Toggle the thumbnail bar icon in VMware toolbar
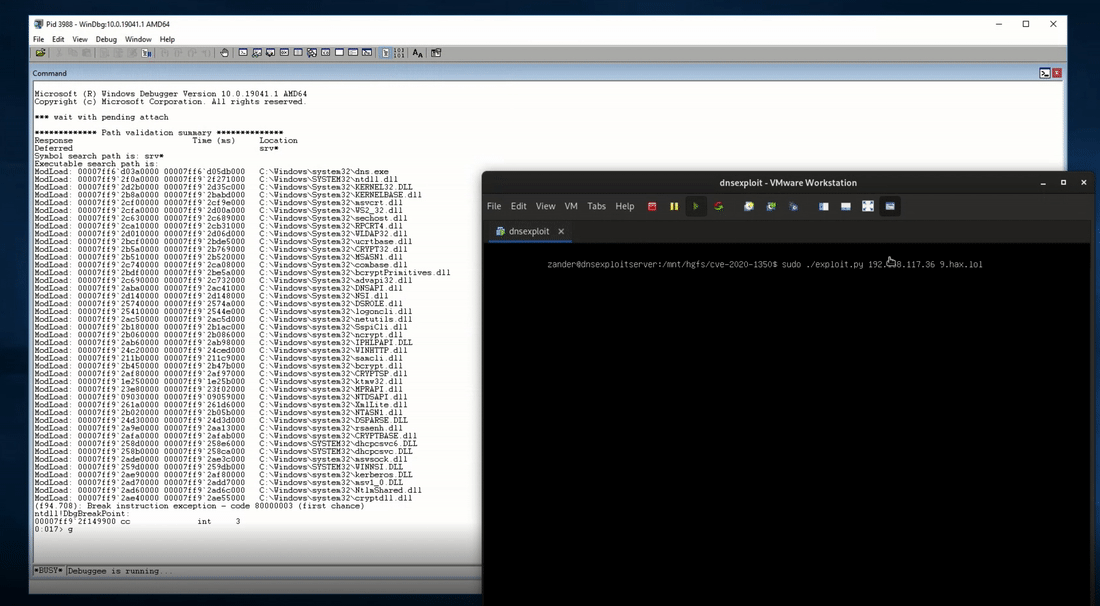Viewport: 1100px width, 606px height. 846,206
